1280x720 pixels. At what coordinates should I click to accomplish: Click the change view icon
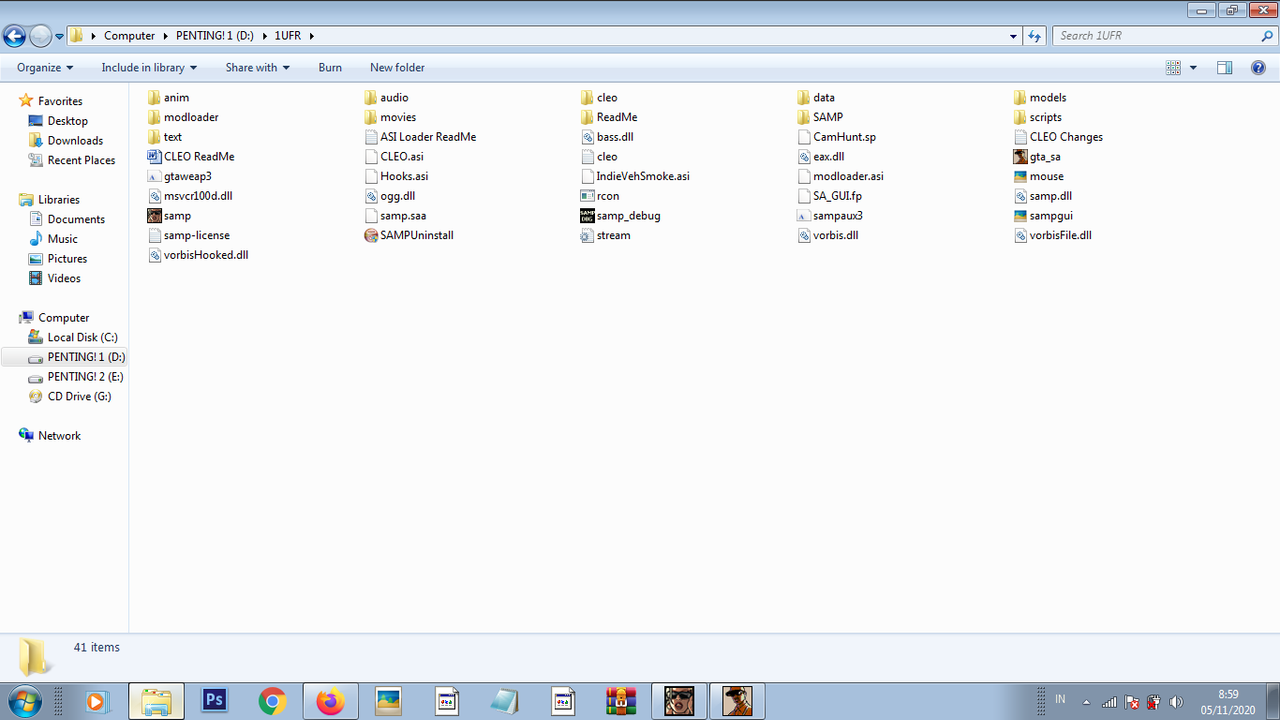coord(1174,68)
